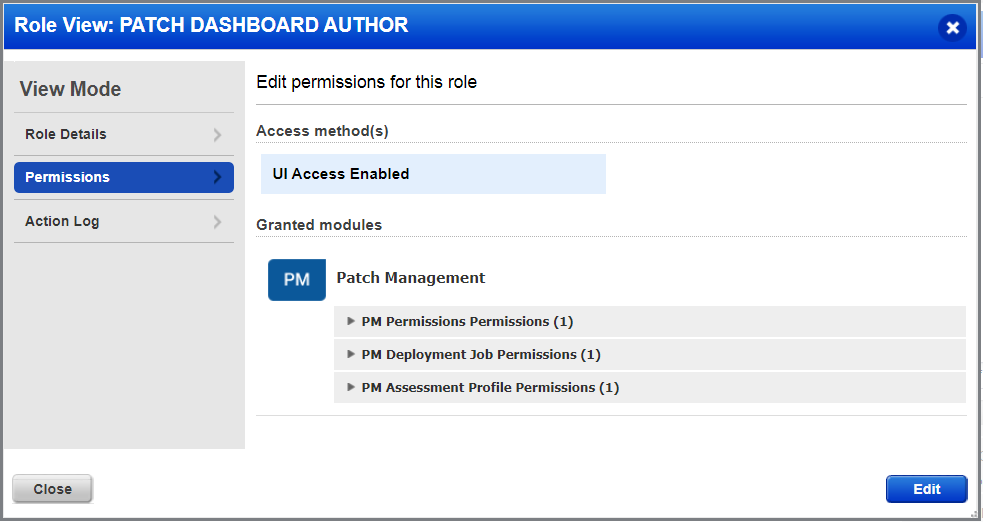Click the white chevron on the Permissions item
983x522 pixels.
(x=217, y=178)
